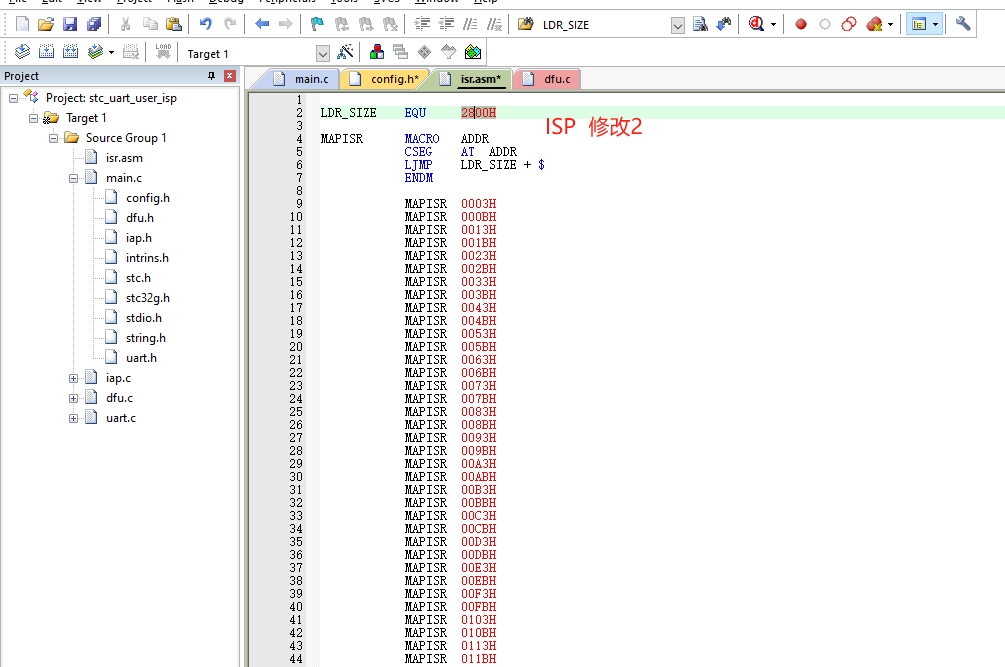Start debug session with magnifier icon
The width and height of the screenshot is (1005, 667).
(x=757, y=24)
